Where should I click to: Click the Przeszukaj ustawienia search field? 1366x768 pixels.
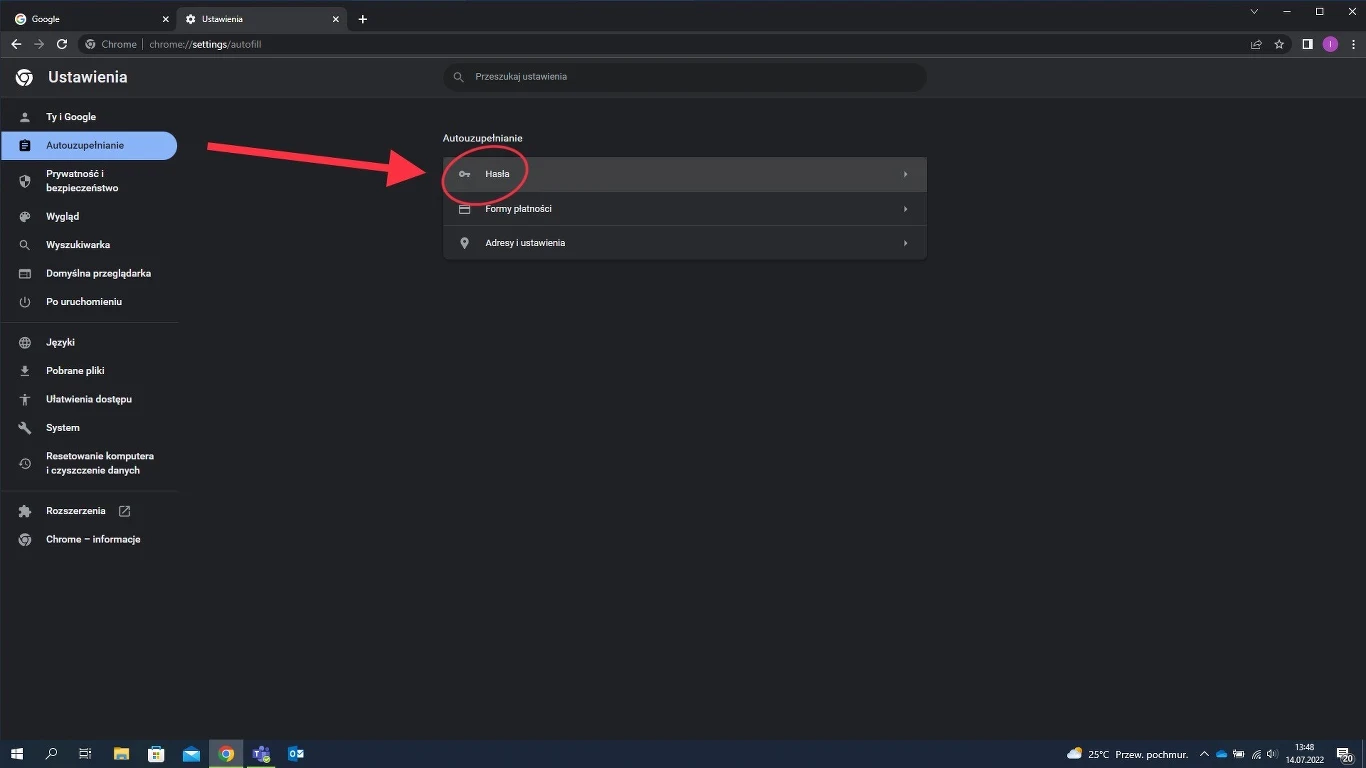(684, 77)
